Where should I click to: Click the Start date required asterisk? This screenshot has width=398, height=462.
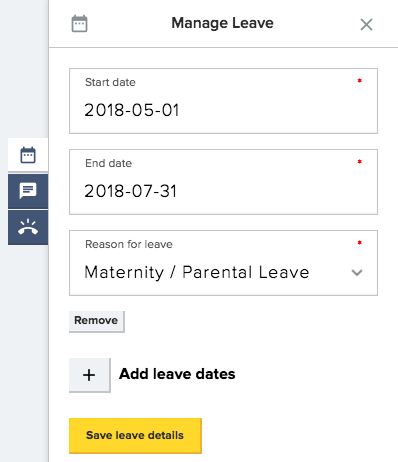pos(360,81)
